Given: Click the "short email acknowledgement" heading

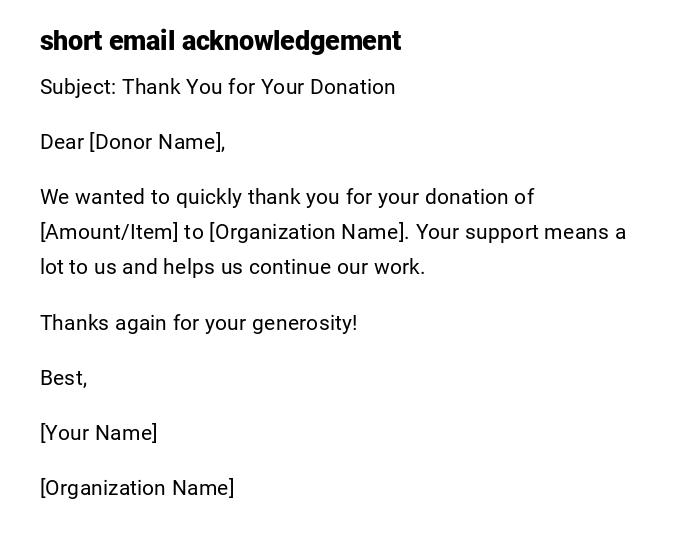Looking at the screenshot, I should pos(220,41).
